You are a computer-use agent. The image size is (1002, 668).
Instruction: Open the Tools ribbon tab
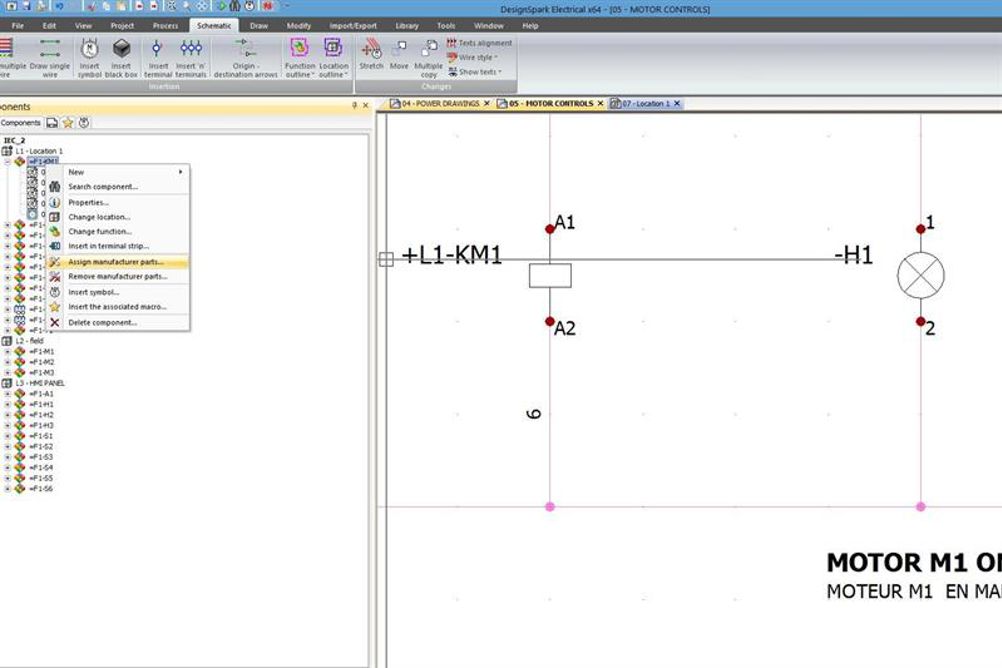point(446,26)
